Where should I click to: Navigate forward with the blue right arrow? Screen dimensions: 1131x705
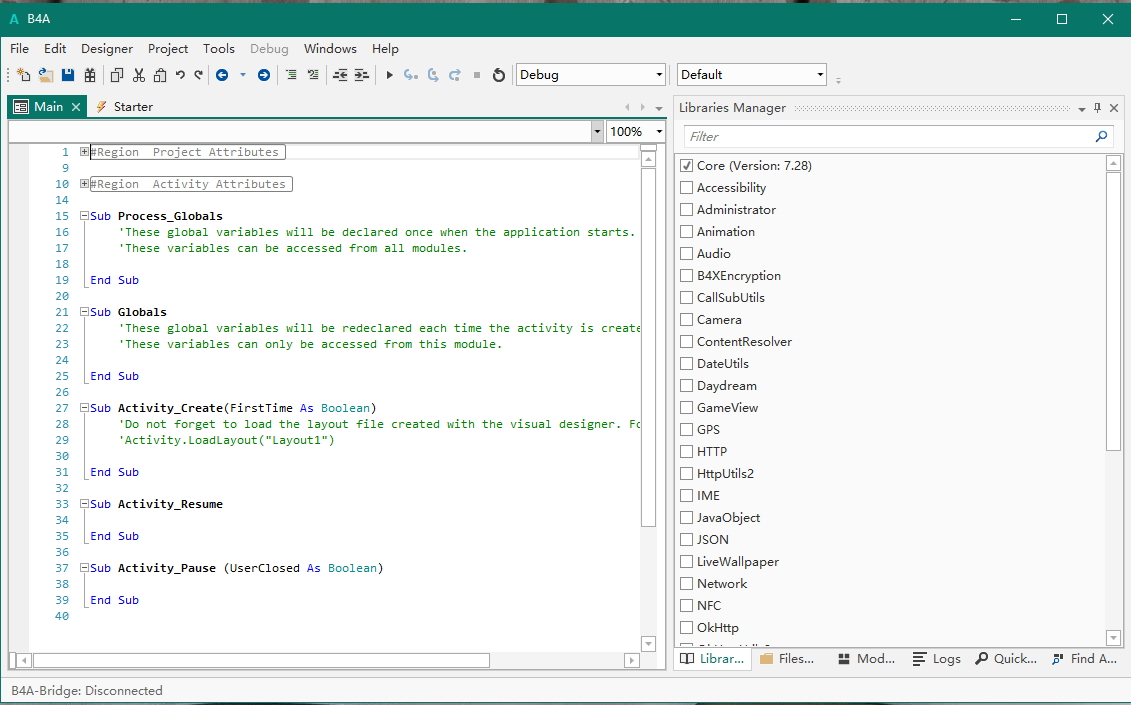264,75
